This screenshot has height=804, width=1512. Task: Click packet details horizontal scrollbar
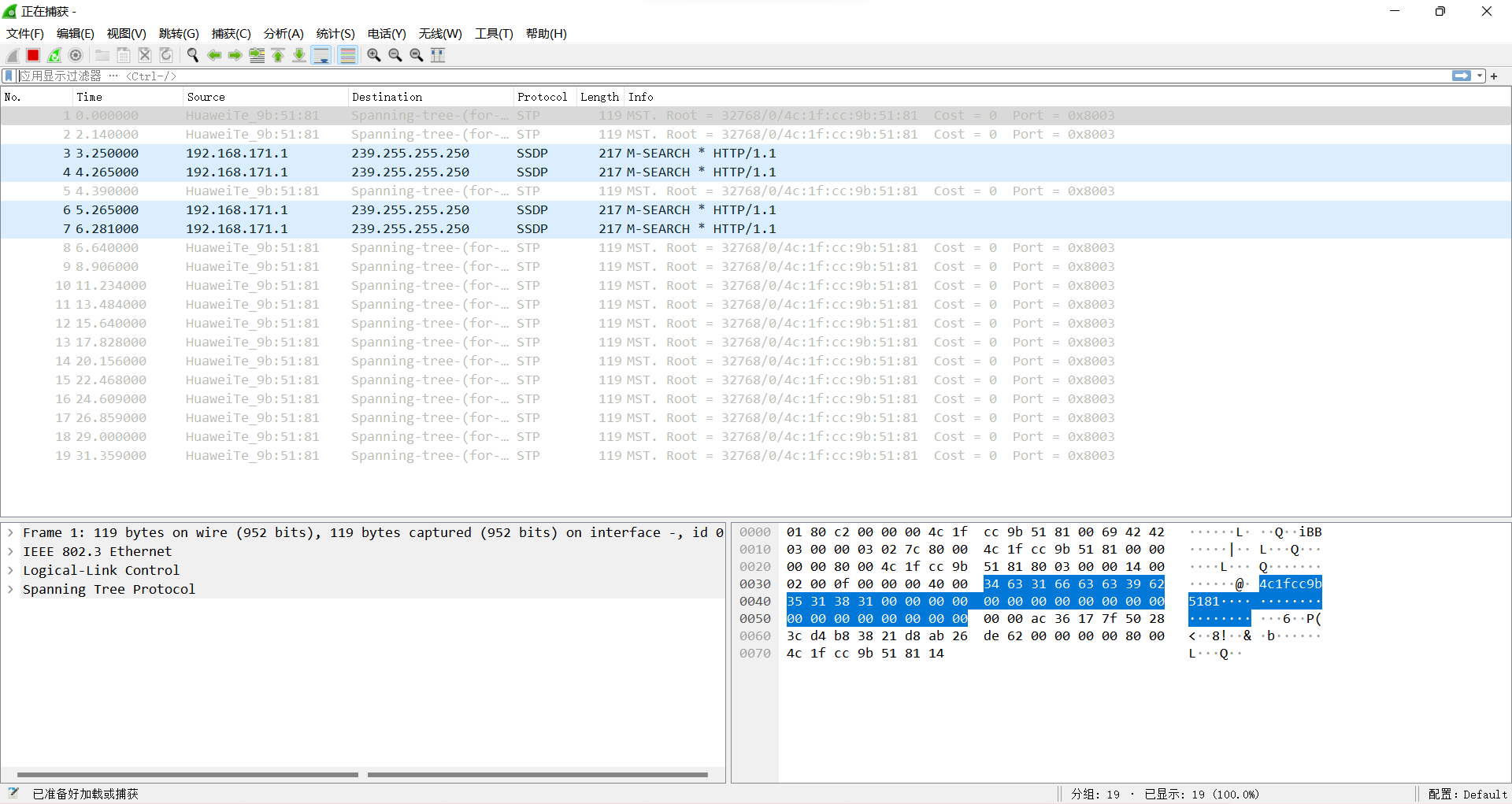[x=362, y=775]
